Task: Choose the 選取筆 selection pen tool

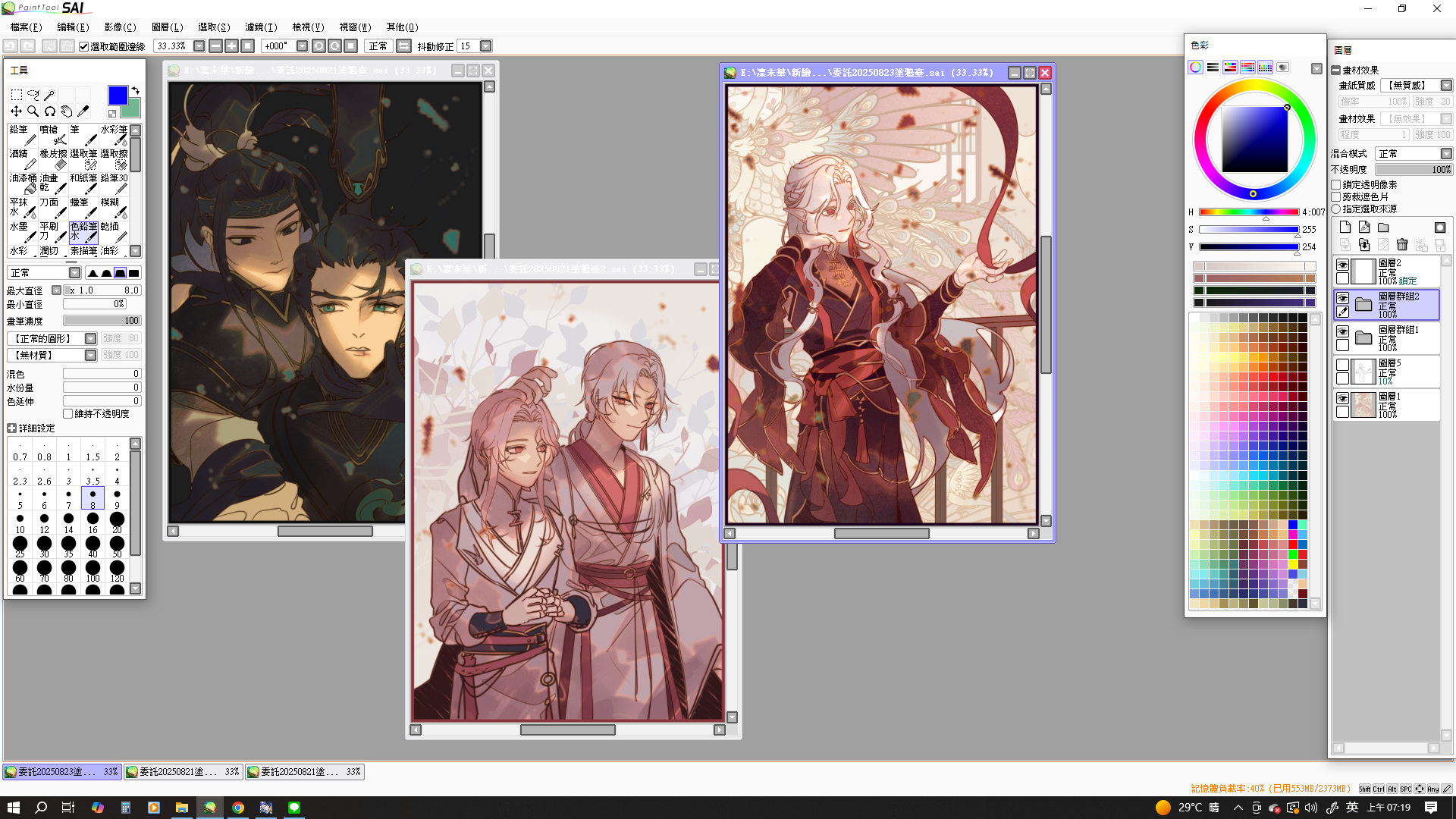Action: [83, 159]
